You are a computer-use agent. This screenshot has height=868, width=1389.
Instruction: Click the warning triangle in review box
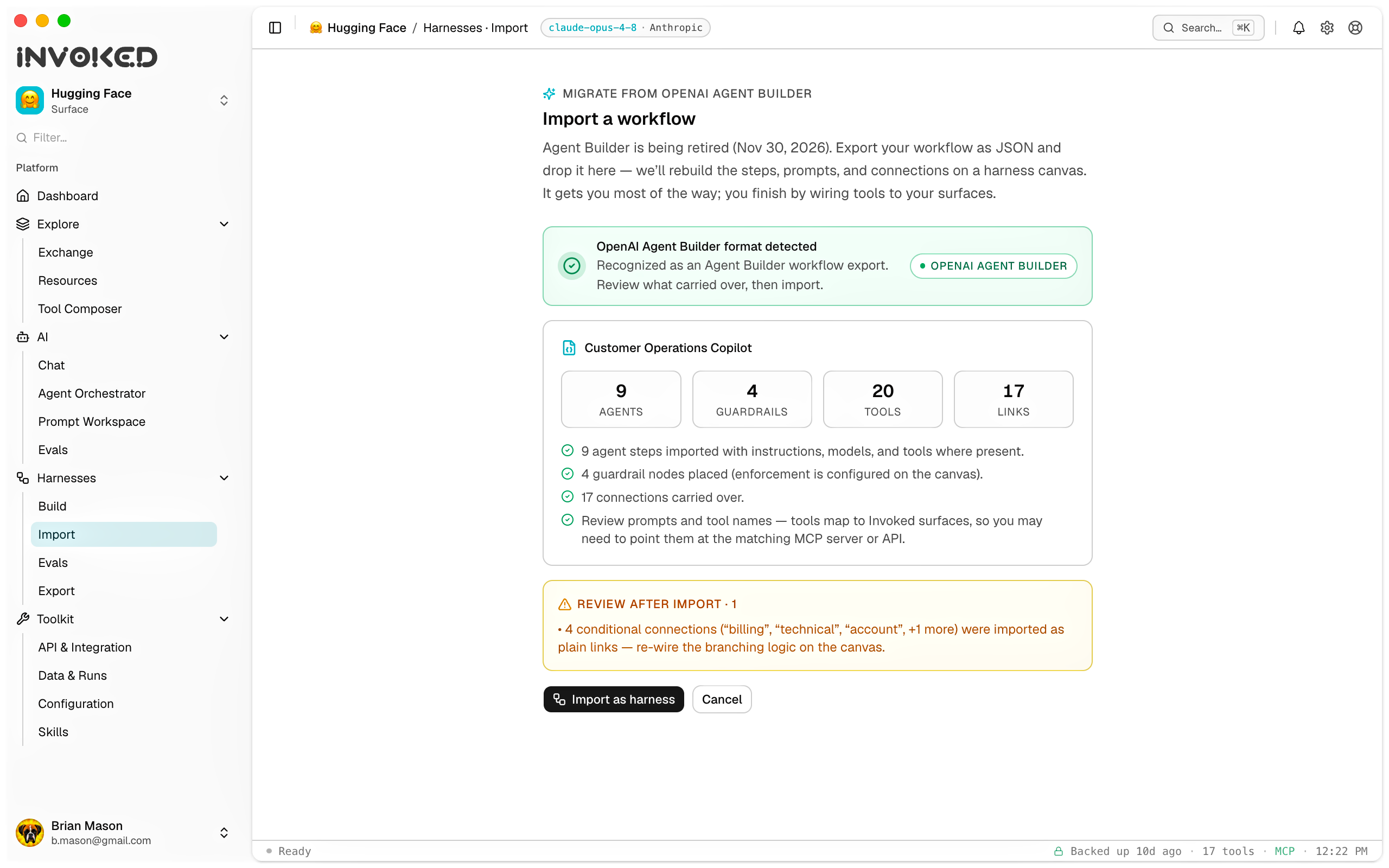[x=564, y=604]
